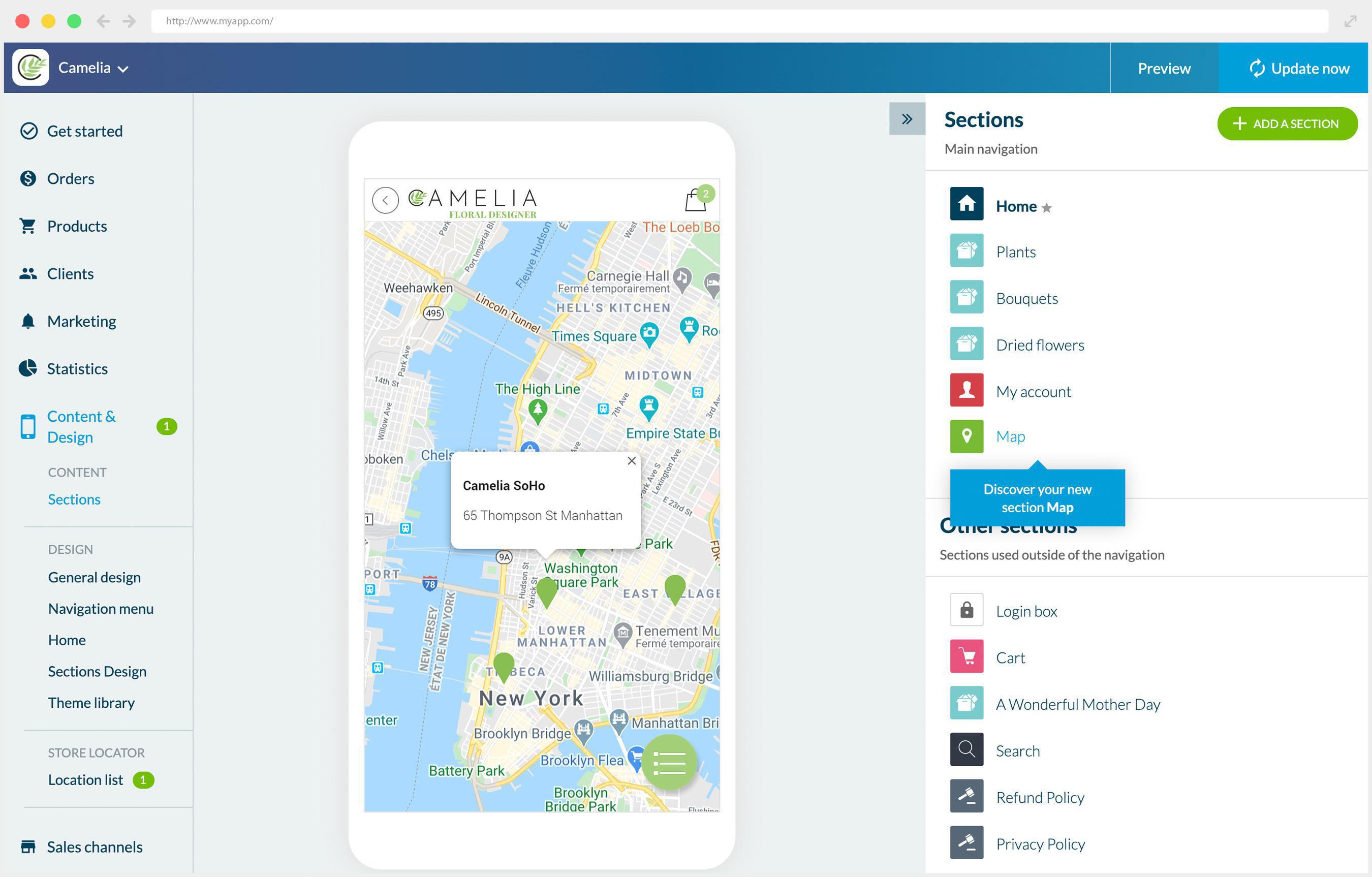Tap the shopping bag icon in phone preview
Viewport: 1372px width, 877px height.
695,201
